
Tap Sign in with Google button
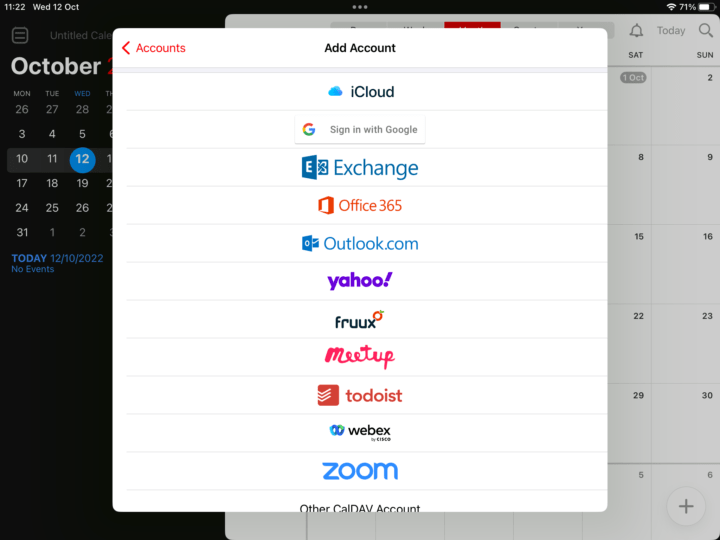click(360, 129)
